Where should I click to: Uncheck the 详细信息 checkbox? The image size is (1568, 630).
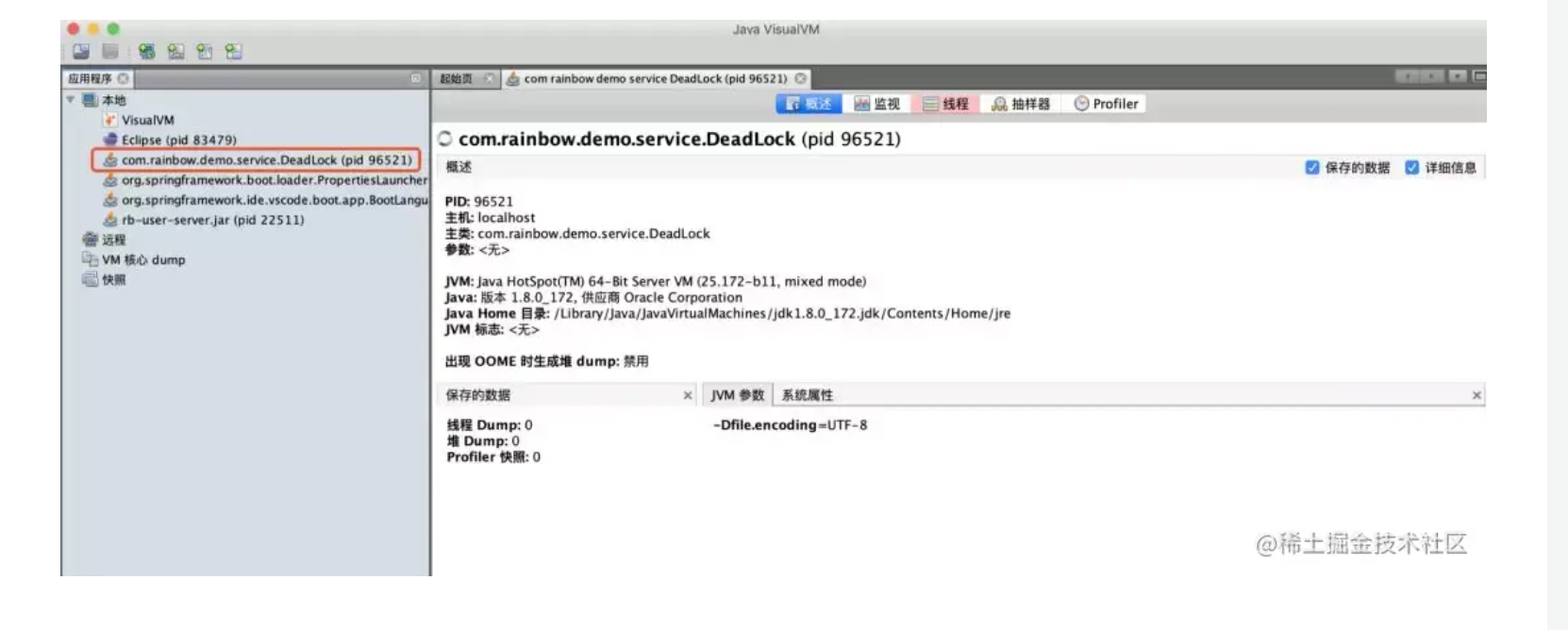1411,167
